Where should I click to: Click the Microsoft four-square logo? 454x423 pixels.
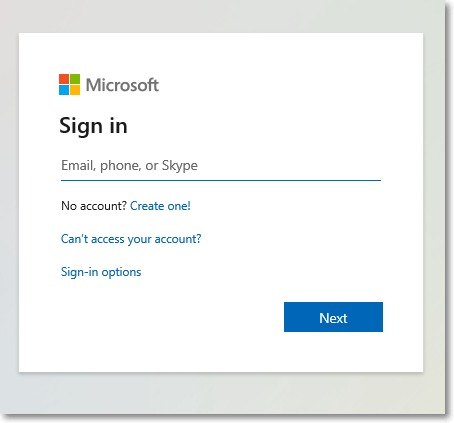69,84
